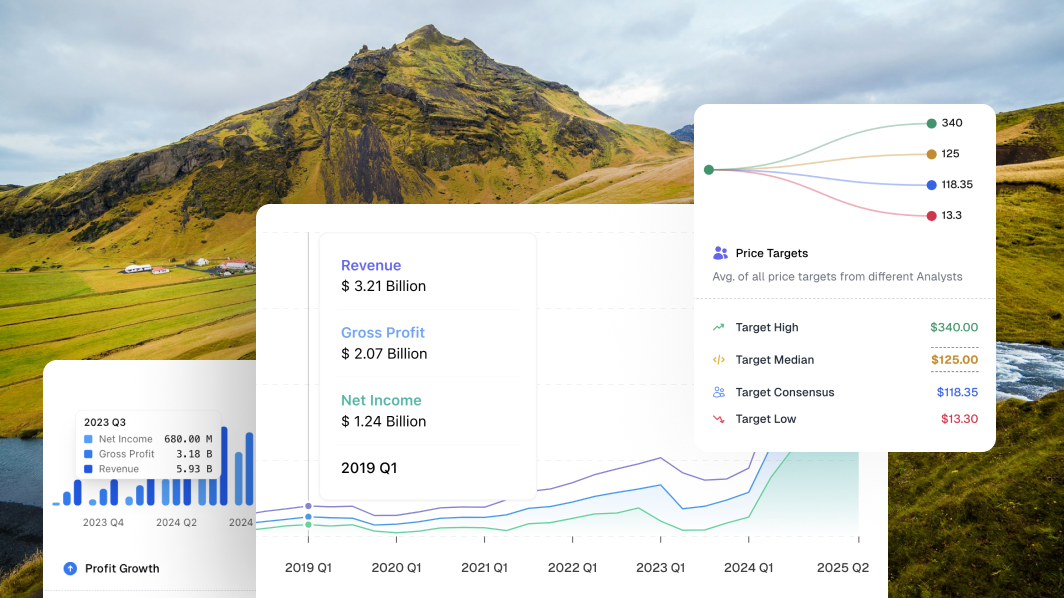This screenshot has width=1064, height=598.
Task: Click the Target Low trend-down icon
Action: pyautogui.click(x=718, y=419)
